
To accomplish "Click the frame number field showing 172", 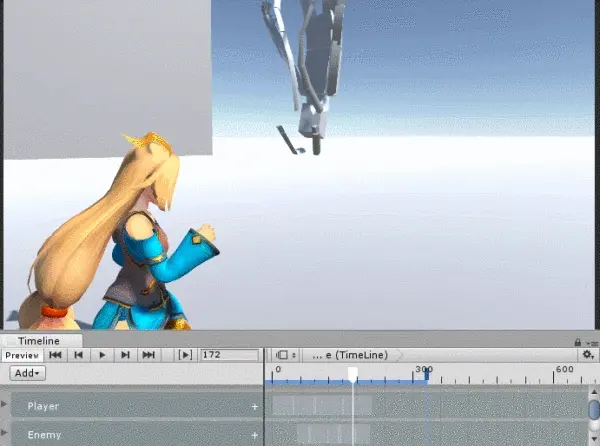I will click(230, 355).
